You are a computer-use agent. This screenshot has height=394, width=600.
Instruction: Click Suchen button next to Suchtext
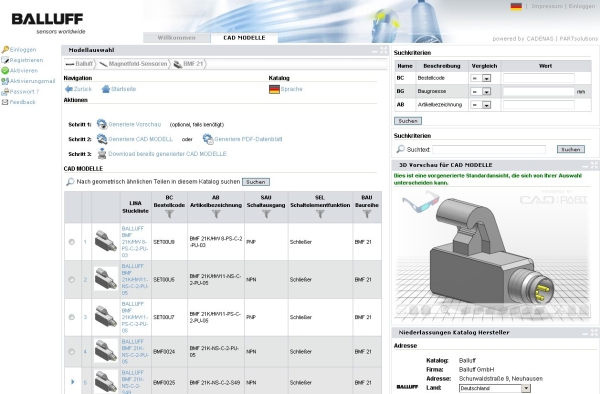[571, 149]
